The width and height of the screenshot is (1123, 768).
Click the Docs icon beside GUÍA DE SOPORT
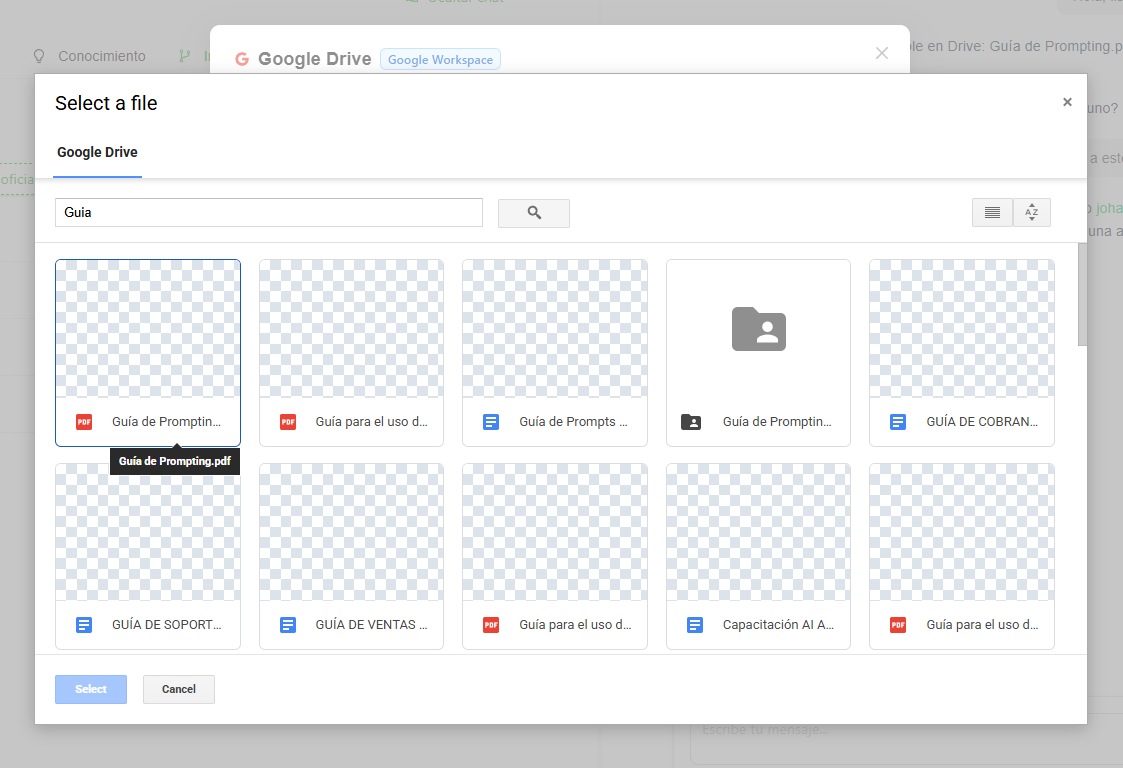[84, 625]
